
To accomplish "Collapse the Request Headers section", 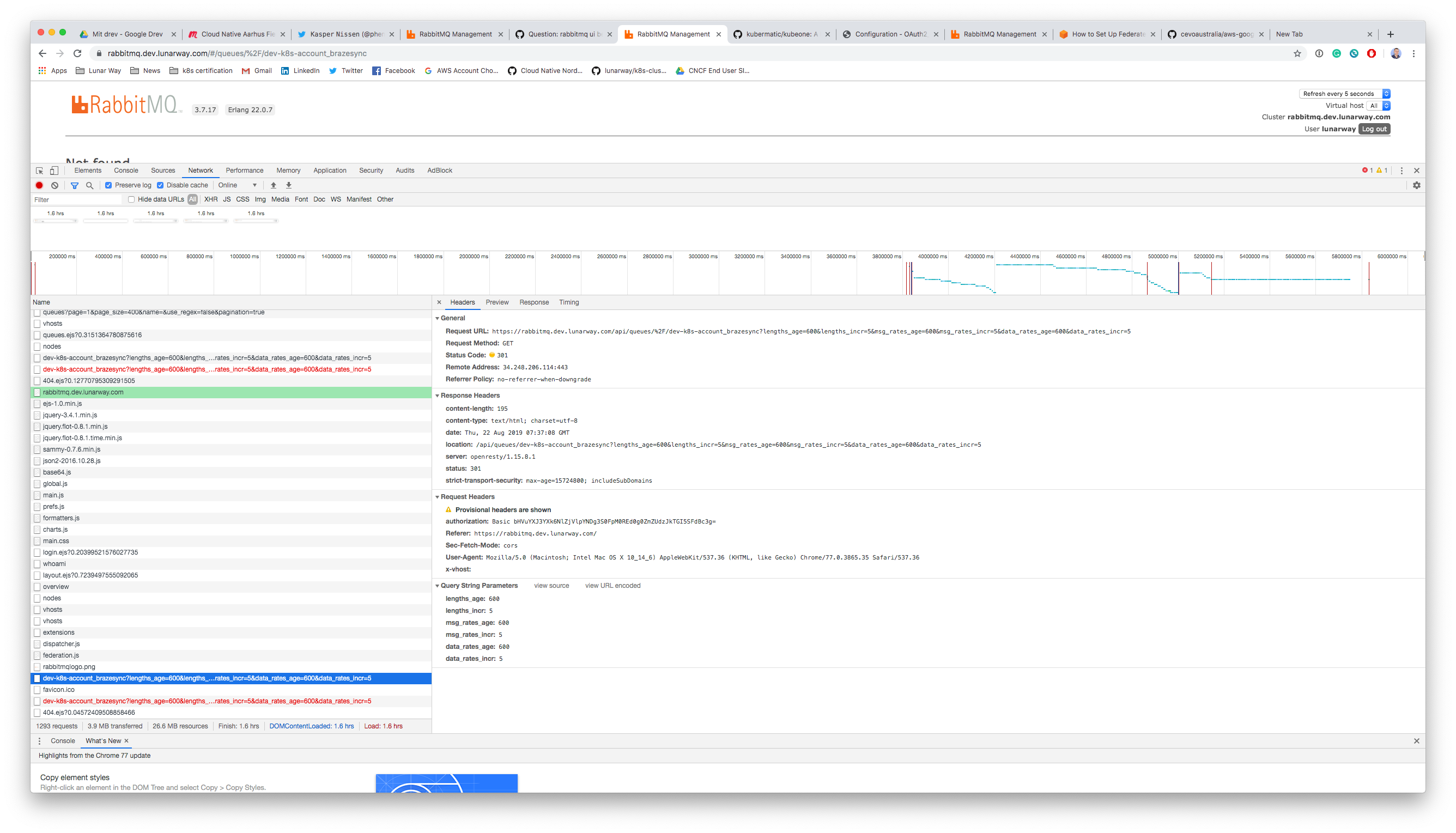I will click(438, 497).
